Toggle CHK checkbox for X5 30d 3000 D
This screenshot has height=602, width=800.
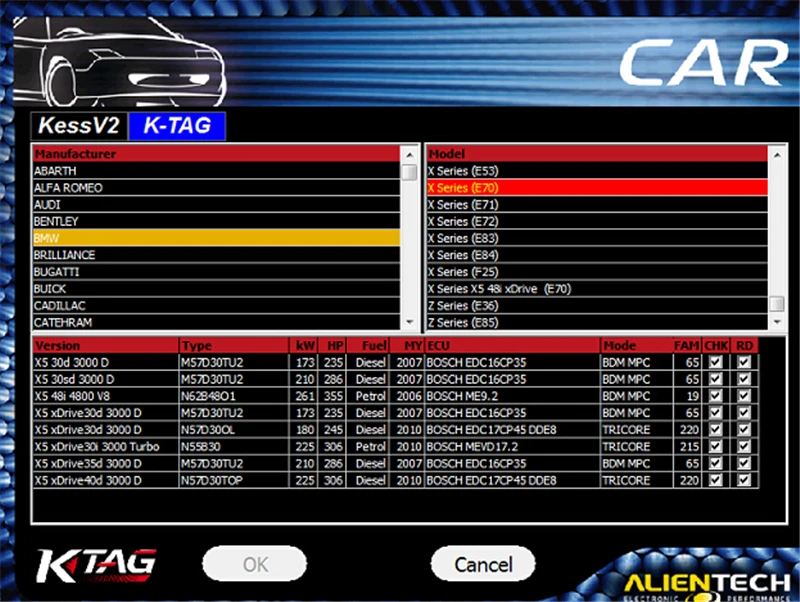(x=715, y=362)
